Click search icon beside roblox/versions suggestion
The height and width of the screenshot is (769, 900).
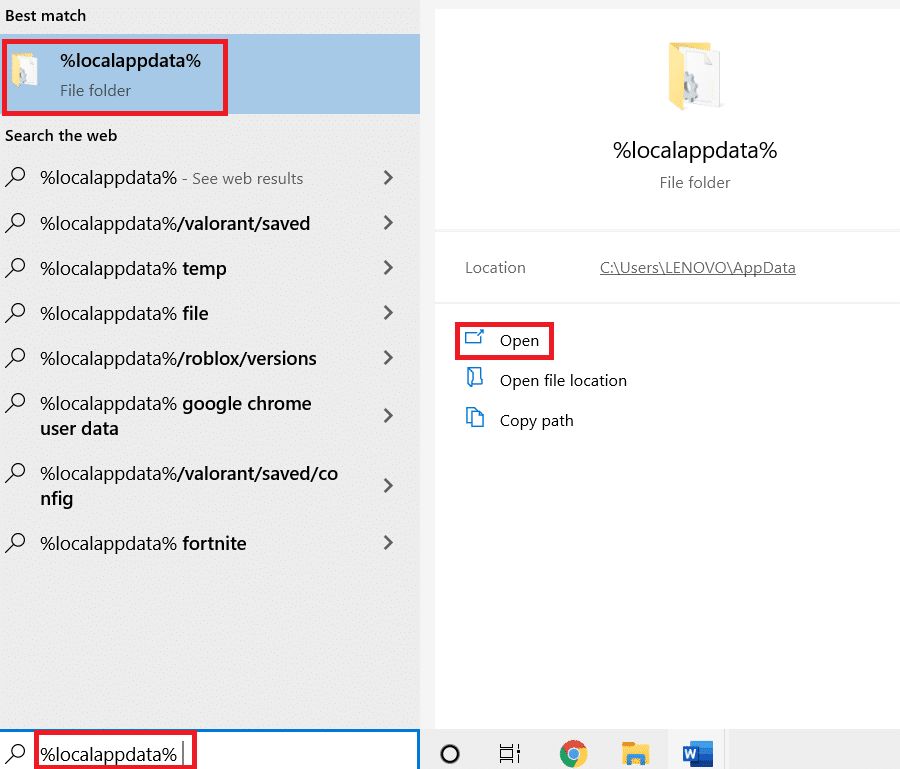(15, 358)
